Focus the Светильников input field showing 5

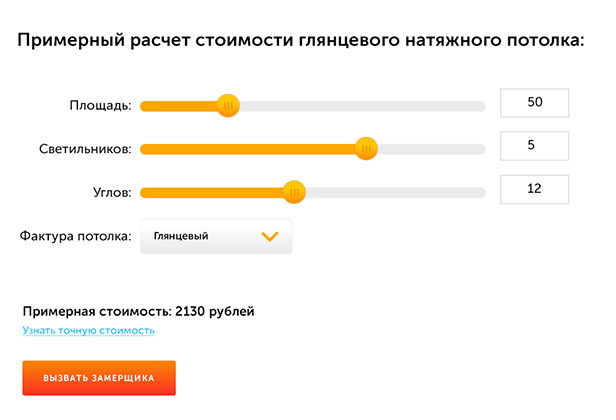click(534, 146)
